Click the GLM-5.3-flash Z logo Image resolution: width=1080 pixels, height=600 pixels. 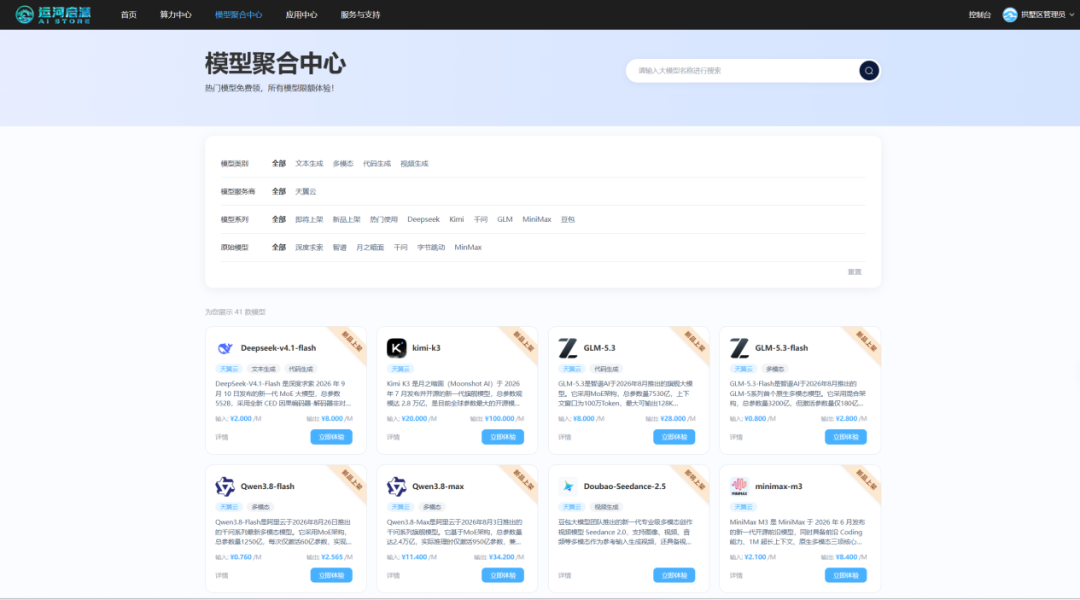click(739, 348)
